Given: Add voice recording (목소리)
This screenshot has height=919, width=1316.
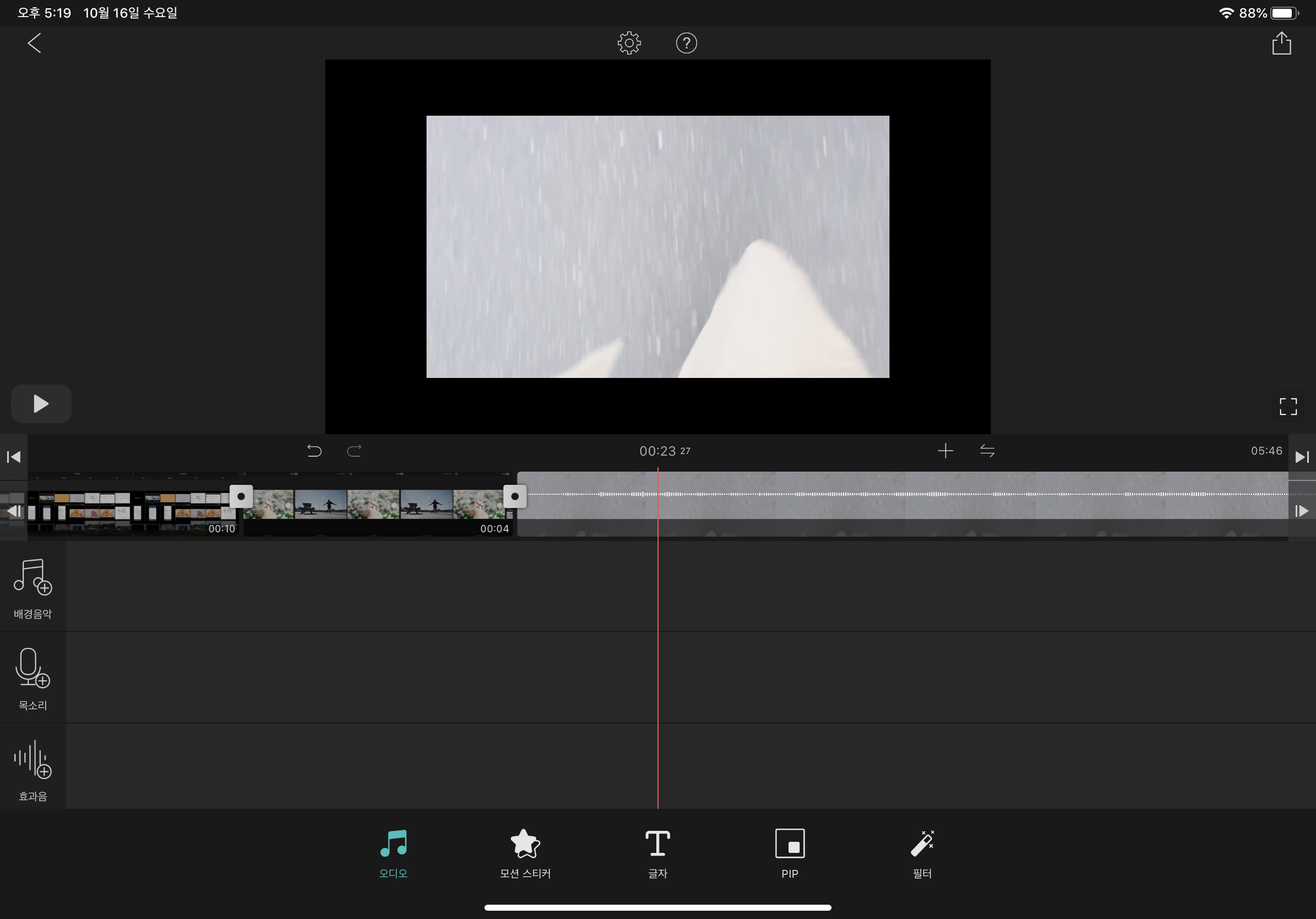Looking at the screenshot, I should (x=33, y=679).
